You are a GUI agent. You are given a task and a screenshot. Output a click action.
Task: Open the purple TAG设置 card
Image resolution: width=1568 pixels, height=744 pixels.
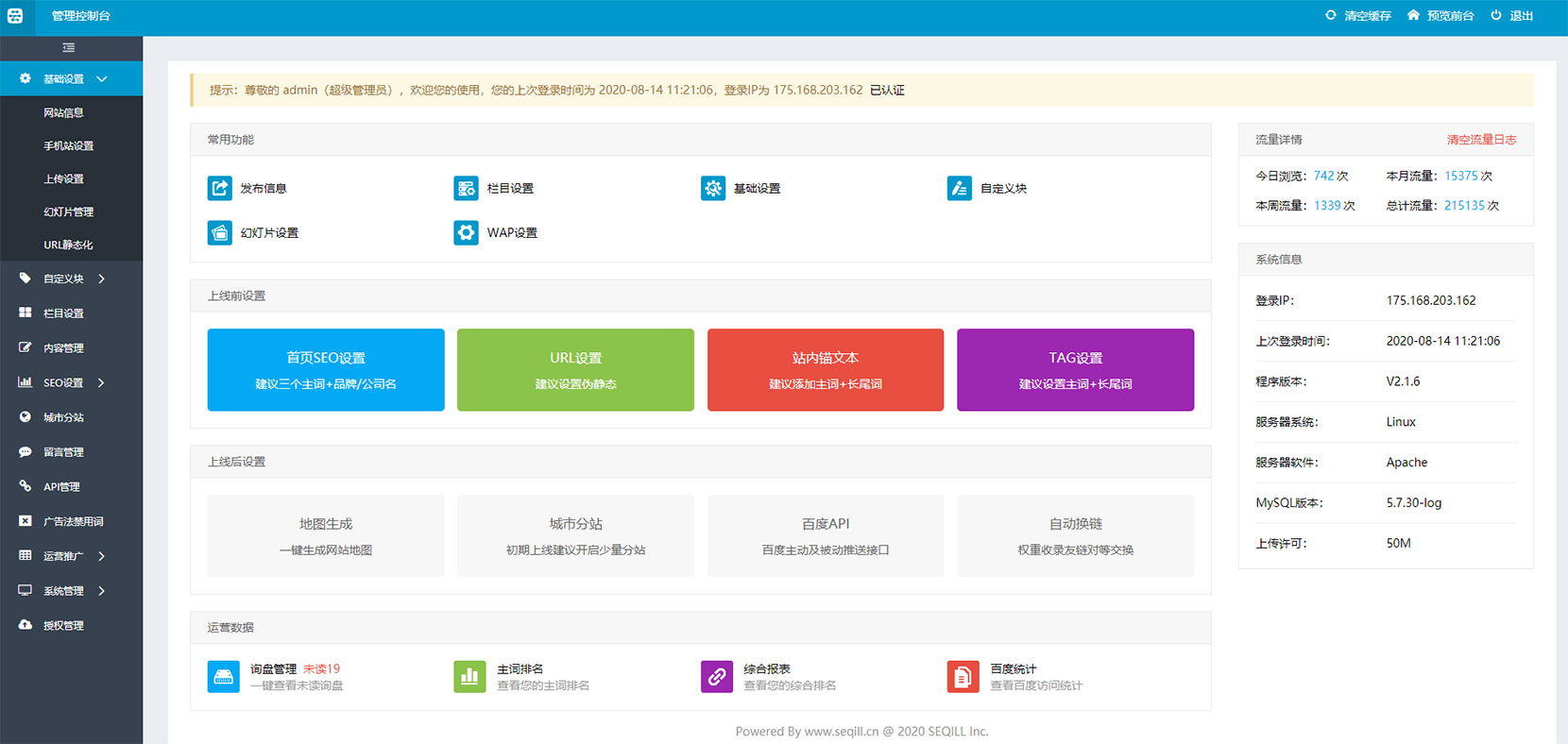[x=1076, y=369]
